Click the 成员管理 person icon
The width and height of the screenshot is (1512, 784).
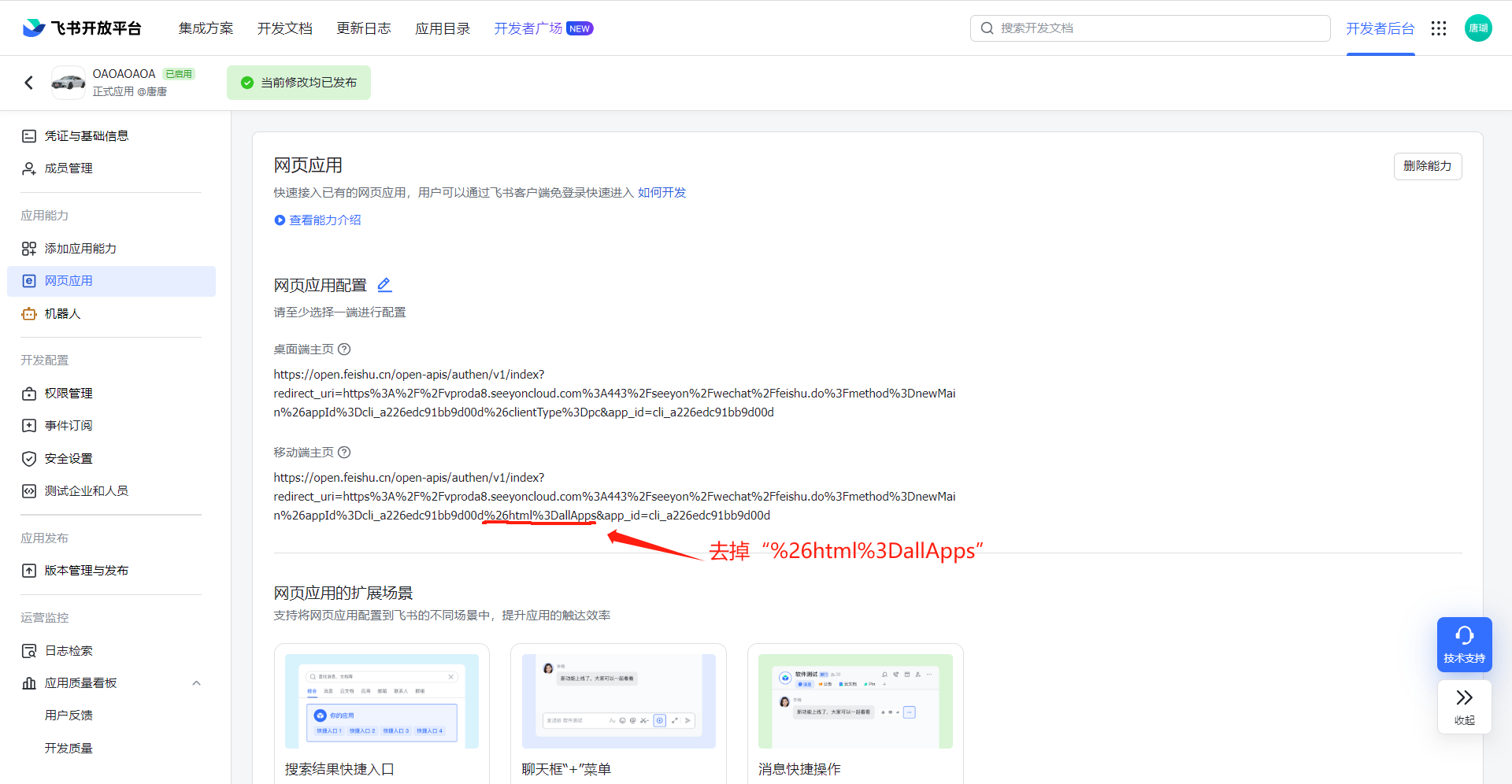click(29, 168)
